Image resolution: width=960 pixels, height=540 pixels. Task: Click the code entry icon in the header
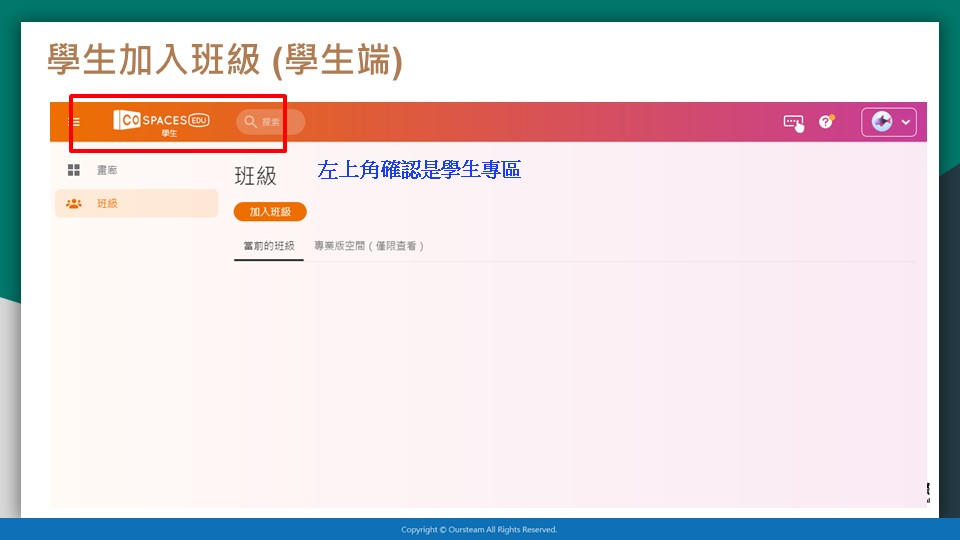click(x=793, y=122)
